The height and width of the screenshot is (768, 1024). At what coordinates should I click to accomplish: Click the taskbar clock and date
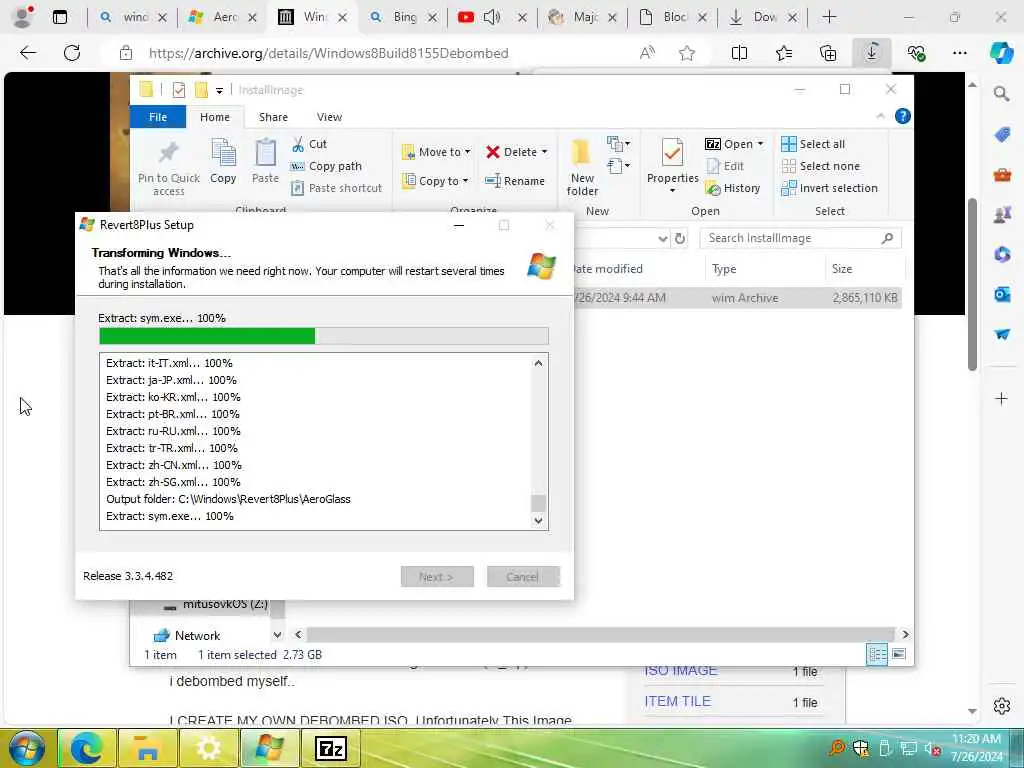[x=976, y=748]
